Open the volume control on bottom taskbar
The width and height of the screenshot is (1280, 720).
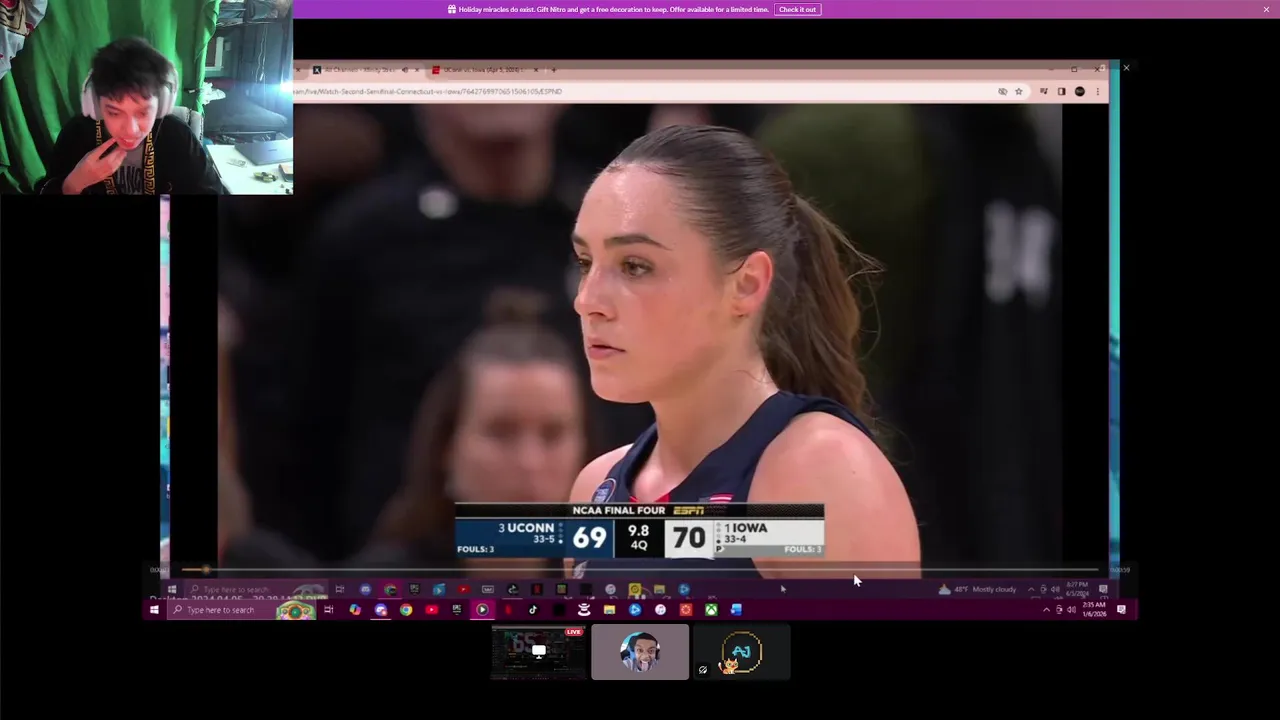[x=1071, y=610]
